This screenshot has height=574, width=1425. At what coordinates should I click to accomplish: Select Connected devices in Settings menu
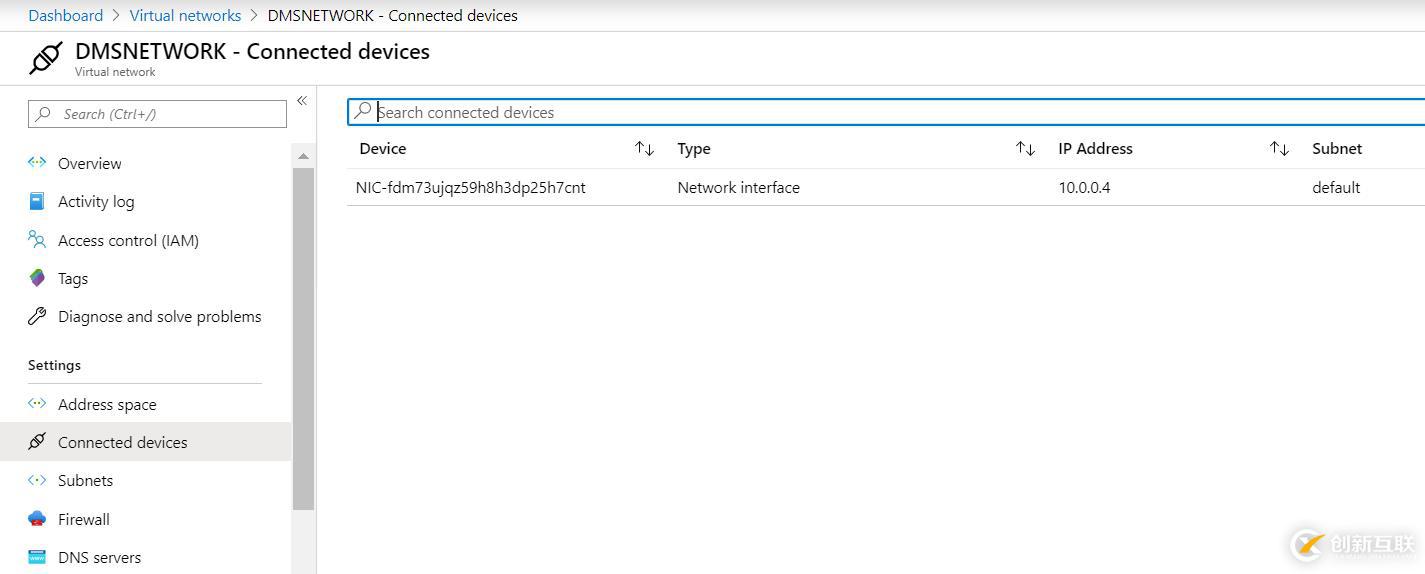122,442
